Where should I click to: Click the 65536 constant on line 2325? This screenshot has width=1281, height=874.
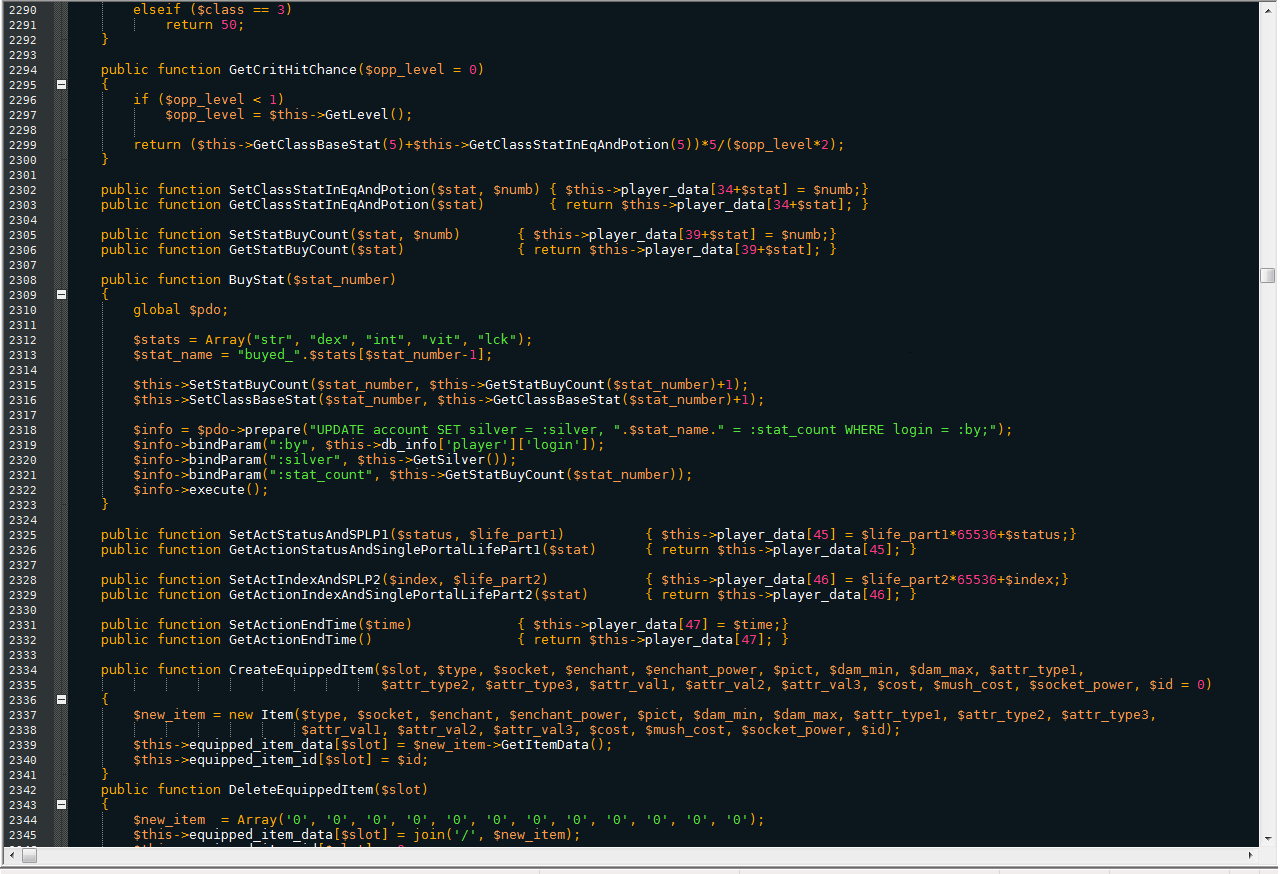(x=977, y=535)
